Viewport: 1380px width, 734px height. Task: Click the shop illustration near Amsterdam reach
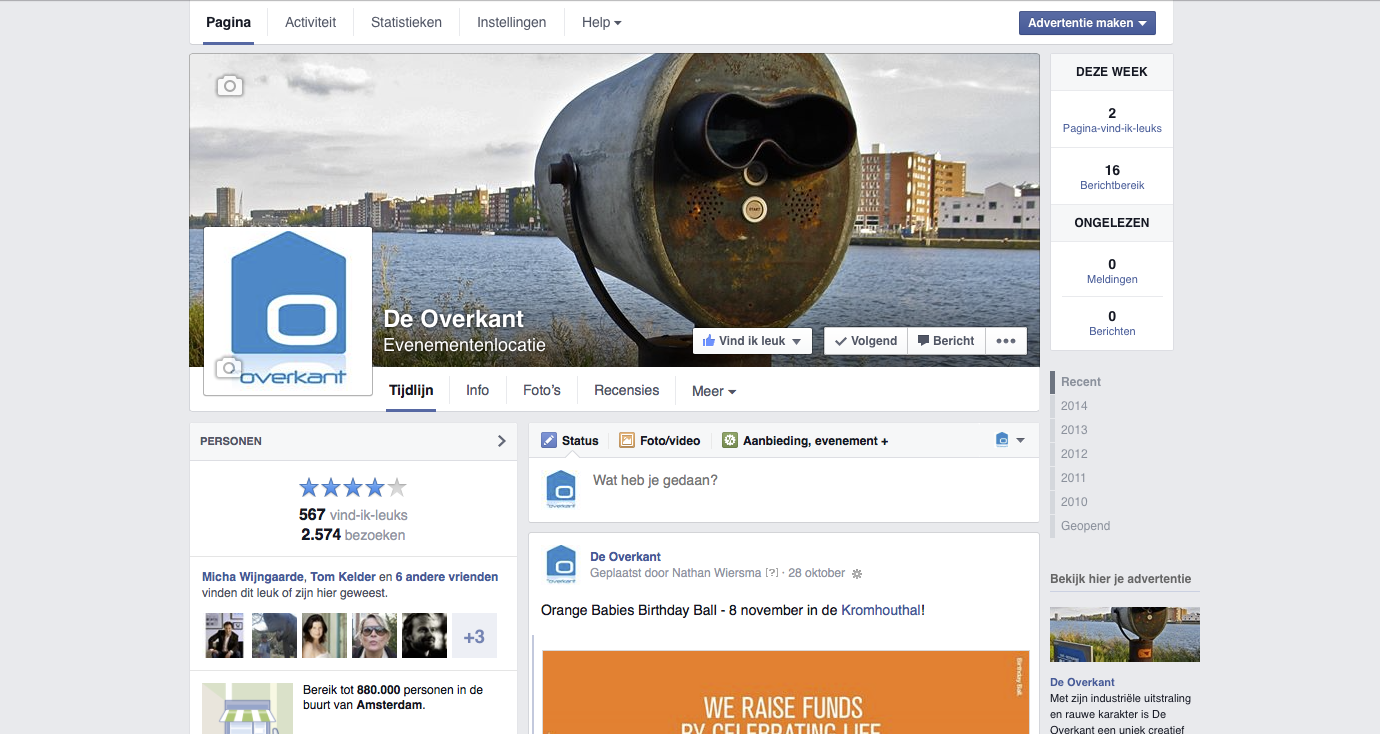click(247, 709)
